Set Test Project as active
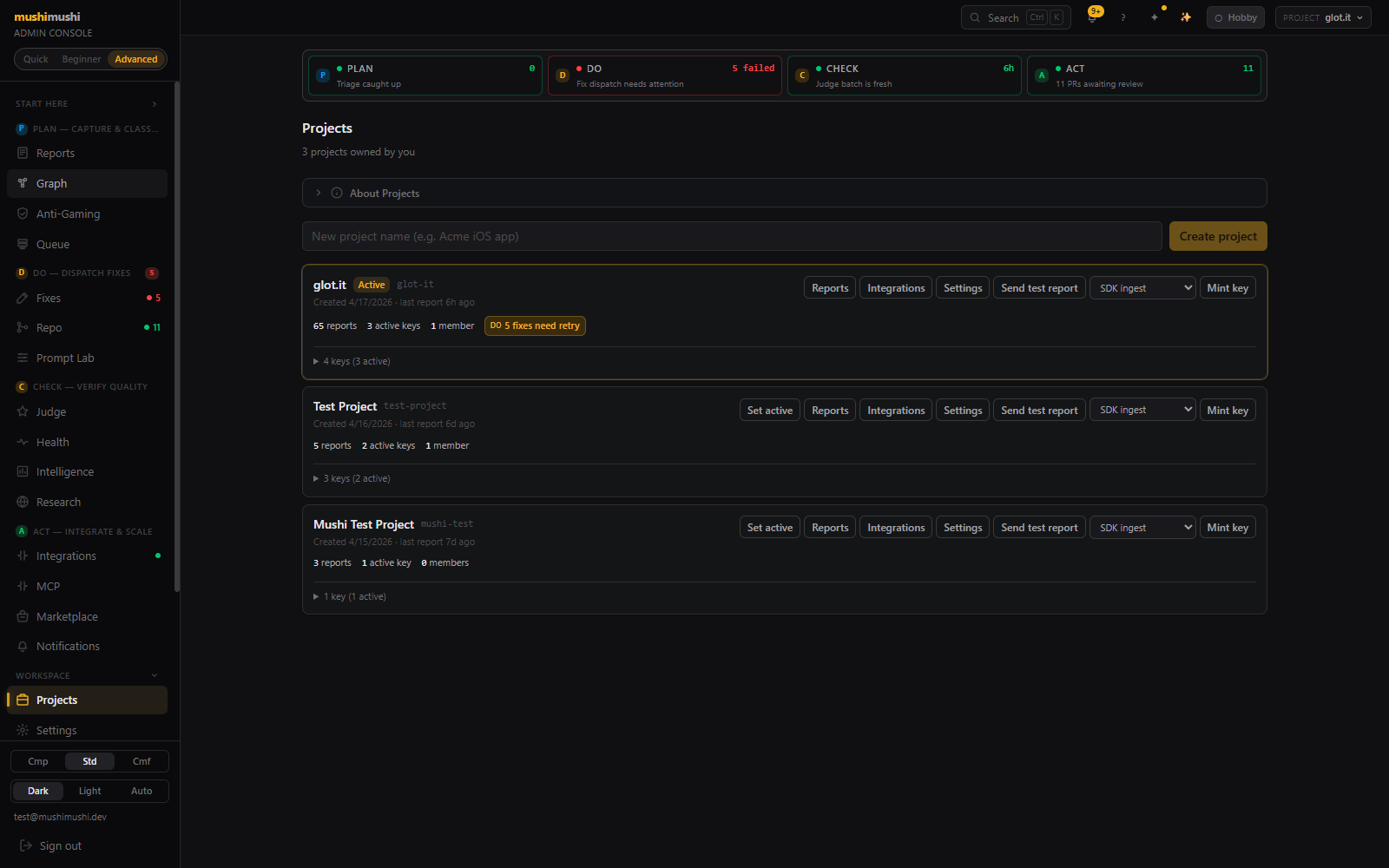The height and width of the screenshot is (868, 1389). pyautogui.click(x=770, y=410)
